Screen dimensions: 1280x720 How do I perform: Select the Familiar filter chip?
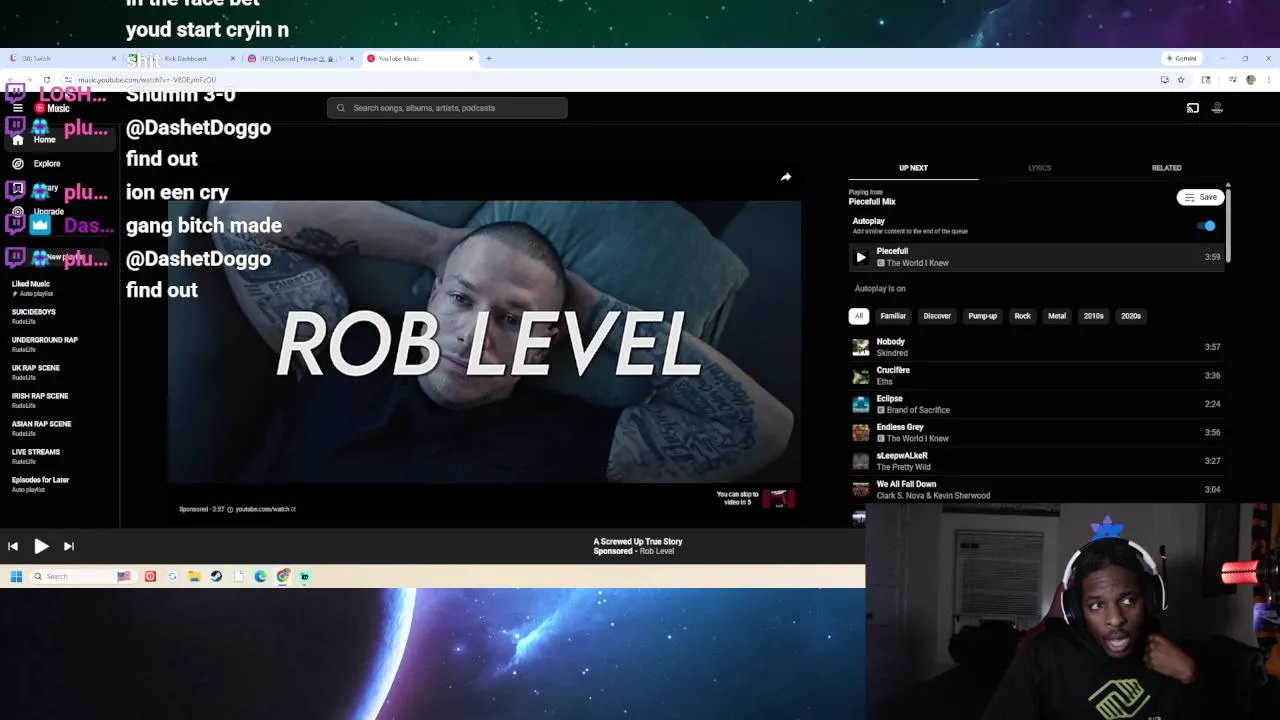tap(893, 316)
